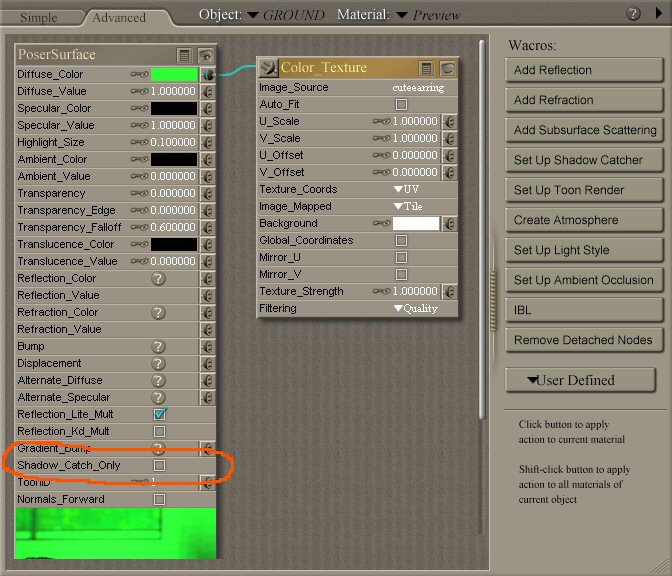Viewport: 672px width, 576px height.
Task: Enable the Normals_Forward checkbox
Action: (159, 499)
